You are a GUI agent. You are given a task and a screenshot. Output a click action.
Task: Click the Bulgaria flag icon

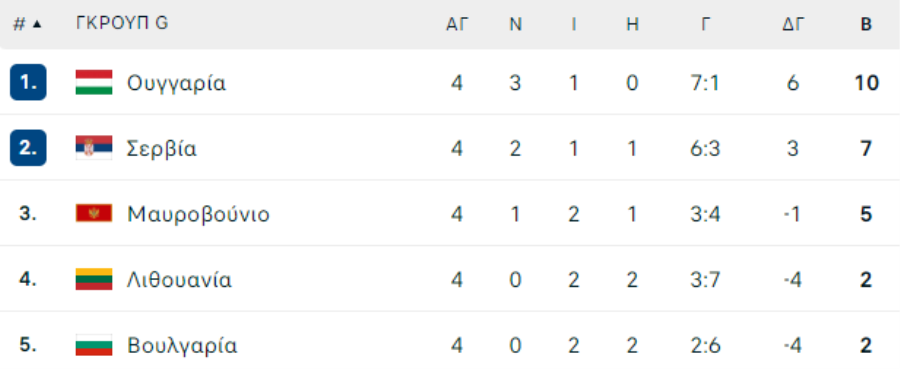coord(94,345)
